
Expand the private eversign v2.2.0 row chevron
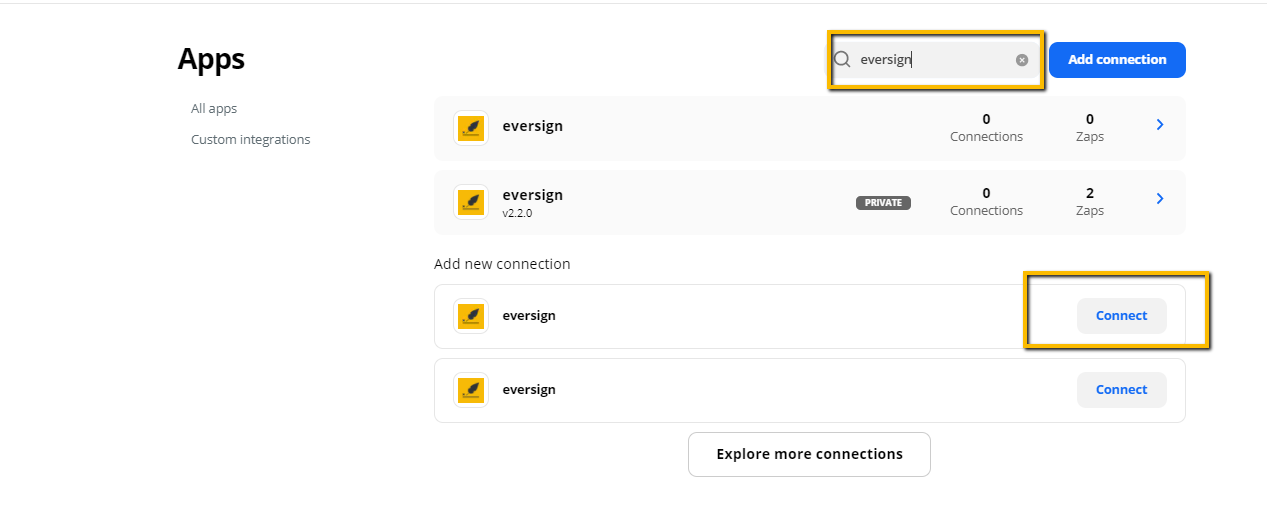tap(1160, 199)
